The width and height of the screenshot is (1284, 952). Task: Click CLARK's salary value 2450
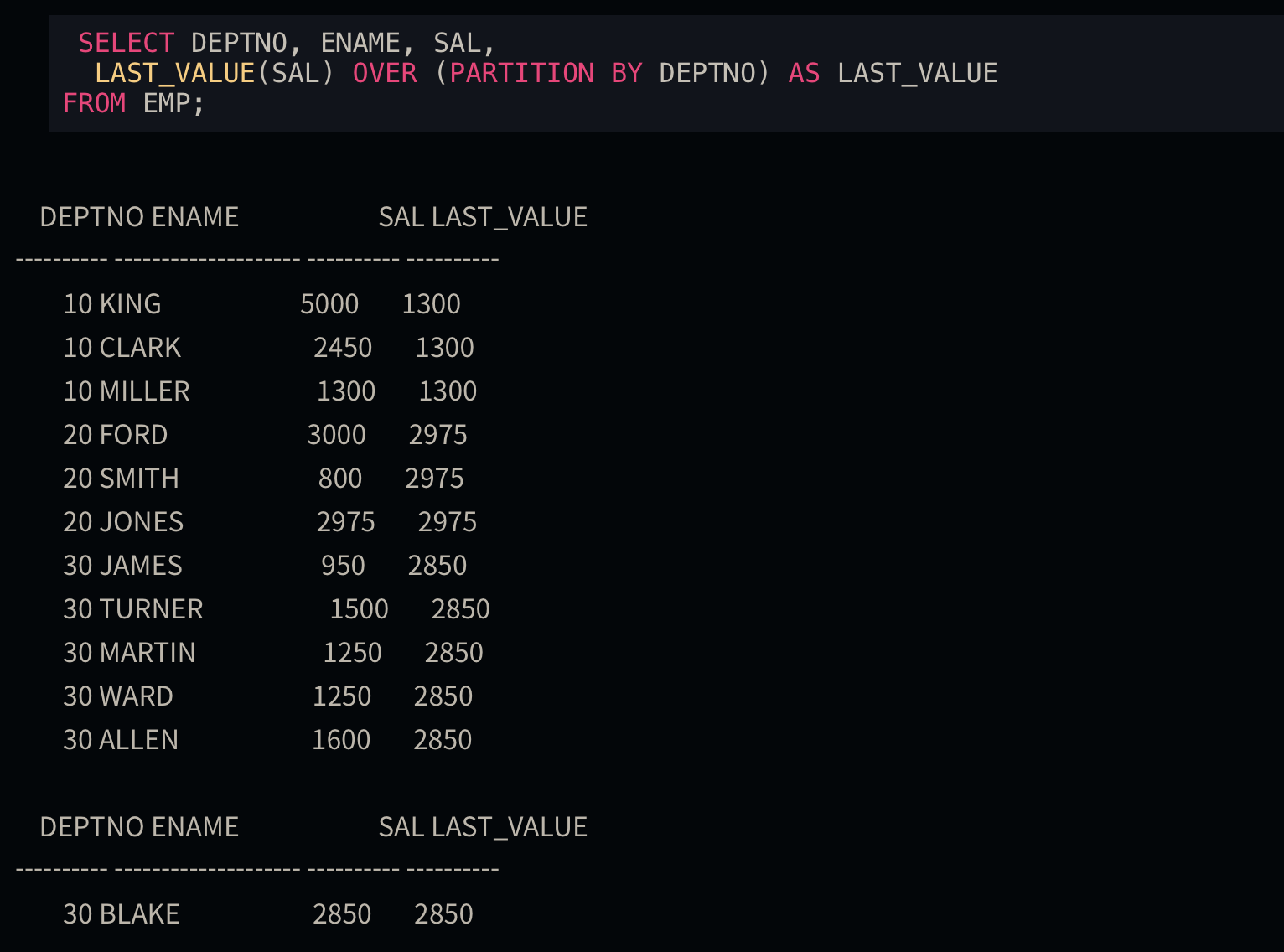[343, 347]
